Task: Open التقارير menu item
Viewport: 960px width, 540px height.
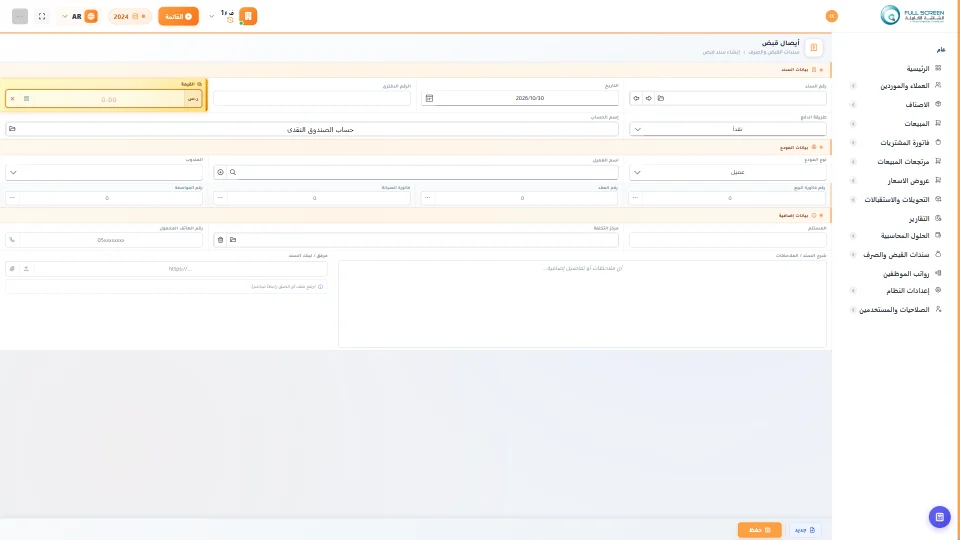Action: (x=919, y=219)
